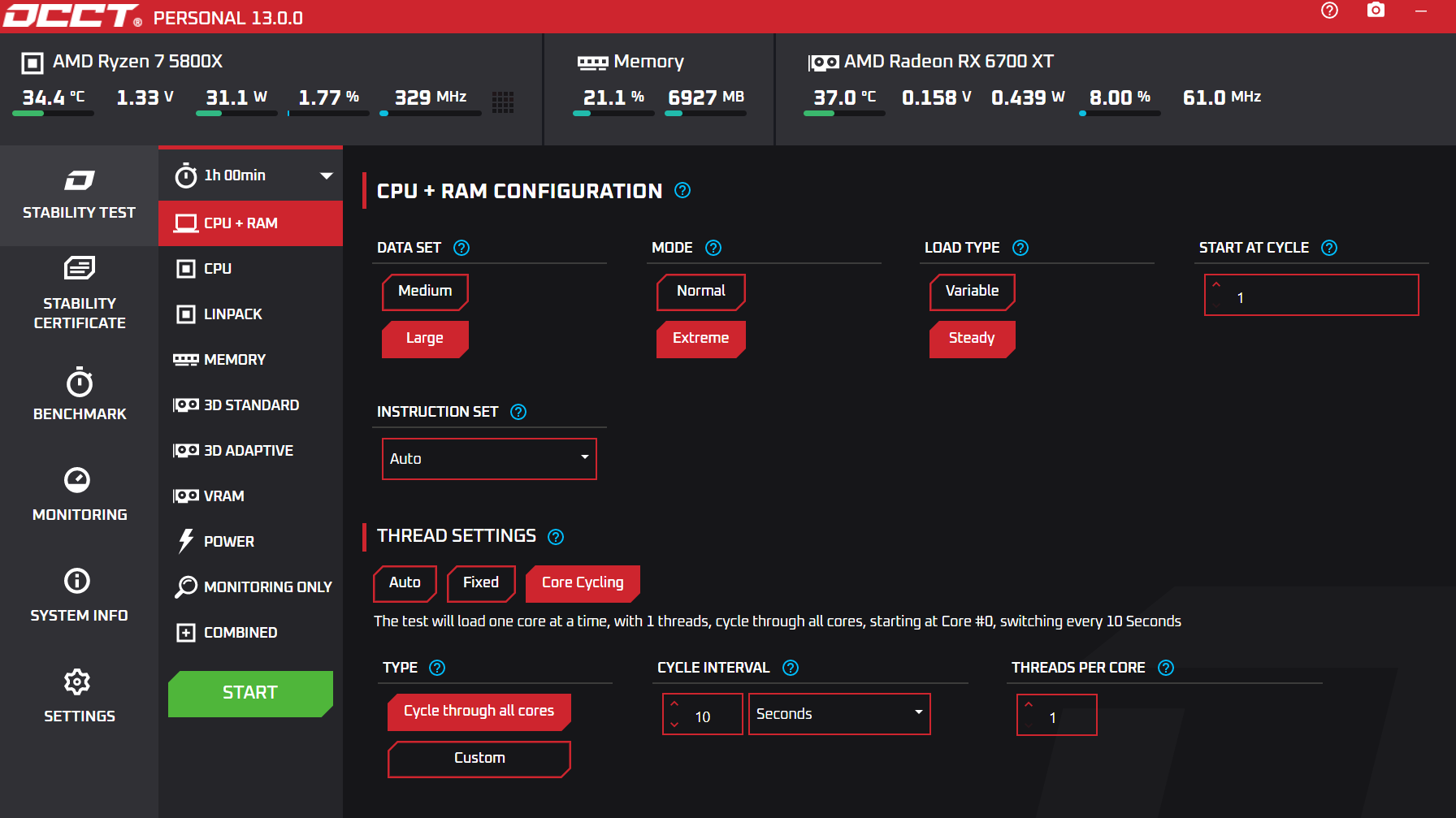Select Custom cycling type

pyautogui.click(x=479, y=759)
